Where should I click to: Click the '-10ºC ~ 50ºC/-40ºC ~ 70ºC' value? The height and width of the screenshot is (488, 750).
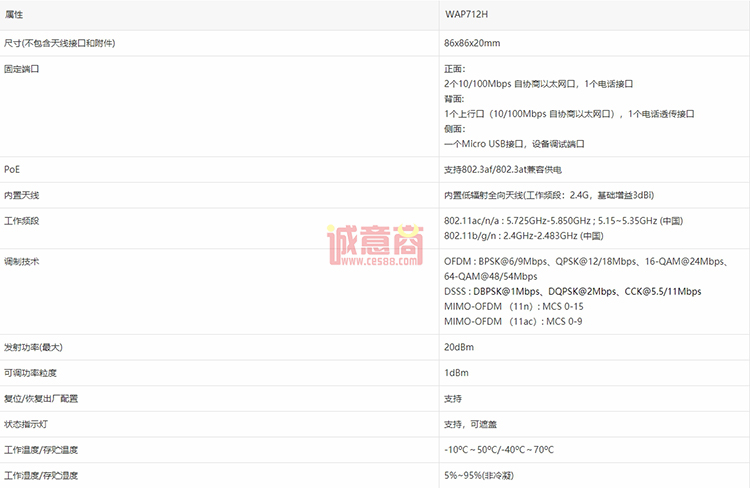tap(499, 450)
